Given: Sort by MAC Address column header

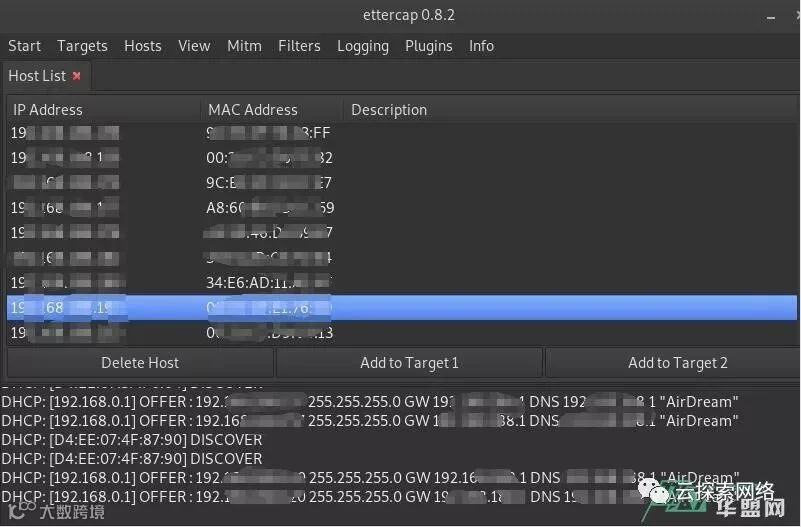Looking at the screenshot, I should (271, 110).
